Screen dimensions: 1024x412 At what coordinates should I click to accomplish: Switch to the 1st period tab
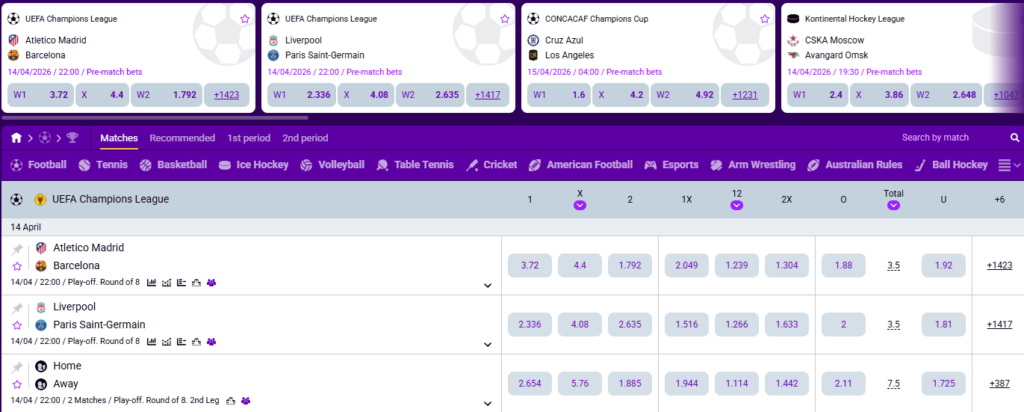point(249,138)
